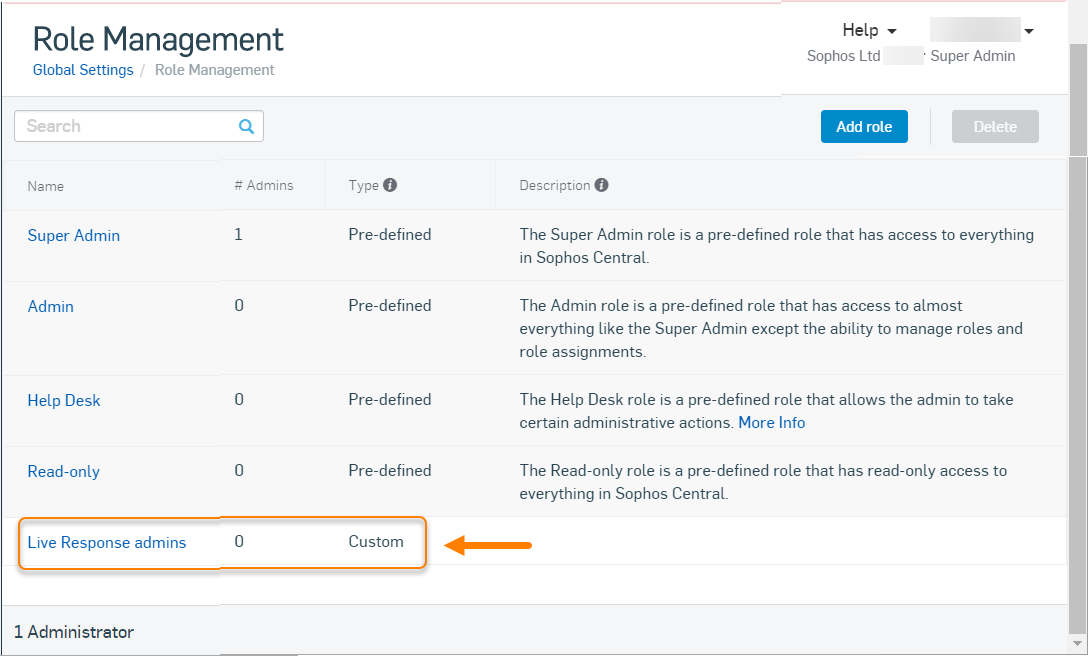Click the info icon next to Type
Image resolution: width=1088 pixels, height=656 pixels.
coord(390,185)
